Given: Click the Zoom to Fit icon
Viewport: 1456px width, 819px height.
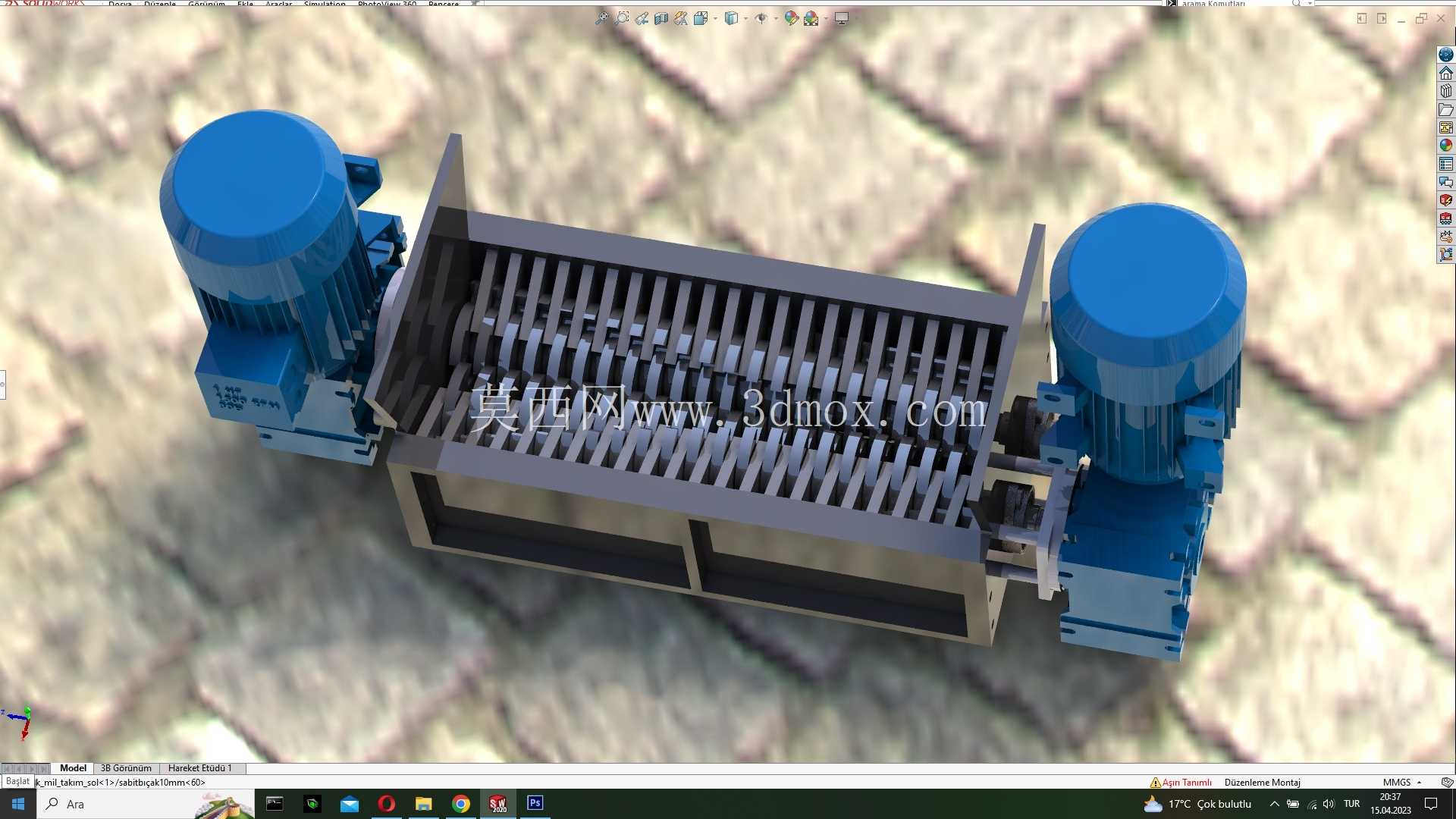Looking at the screenshot, I should coord(601,18).
